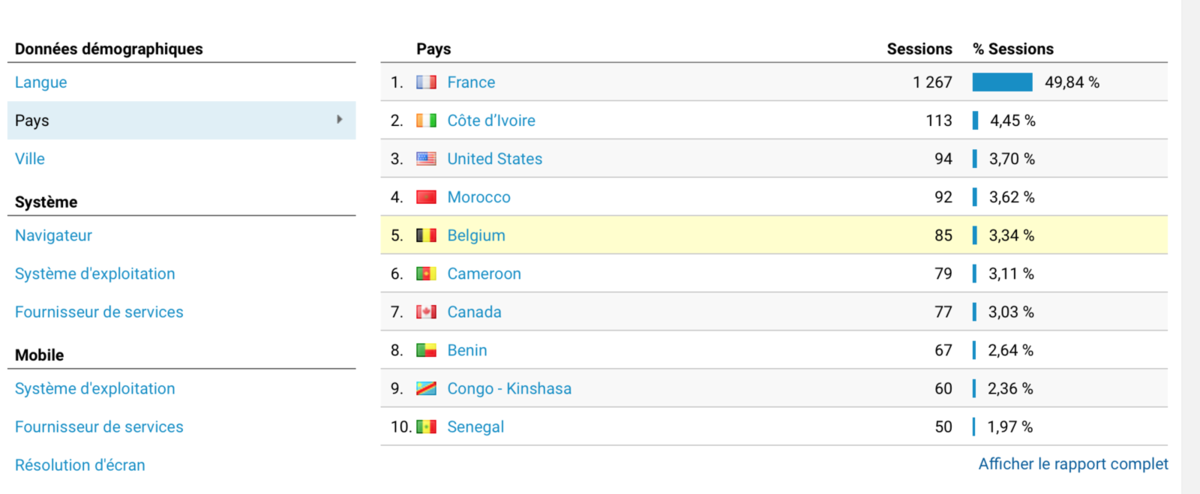Select Langue under Données démographiques

pyautogui.click(x=41, y=82)
